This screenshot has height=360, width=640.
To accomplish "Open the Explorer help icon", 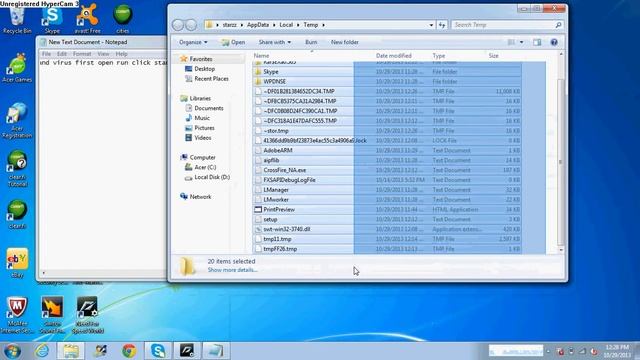I will (554, 42).
